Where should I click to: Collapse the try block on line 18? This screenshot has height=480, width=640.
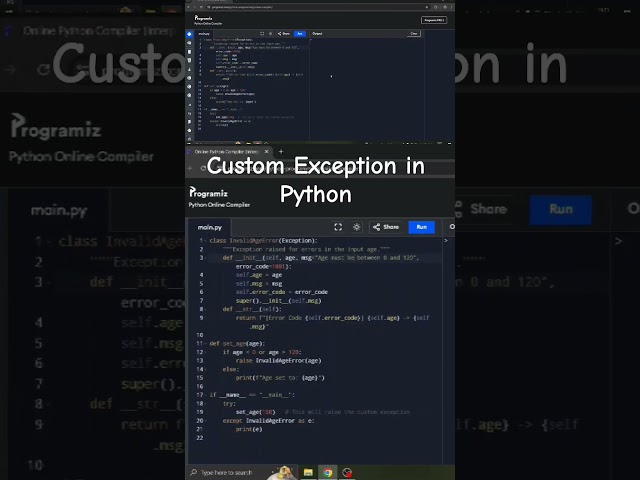click(206, 404)
